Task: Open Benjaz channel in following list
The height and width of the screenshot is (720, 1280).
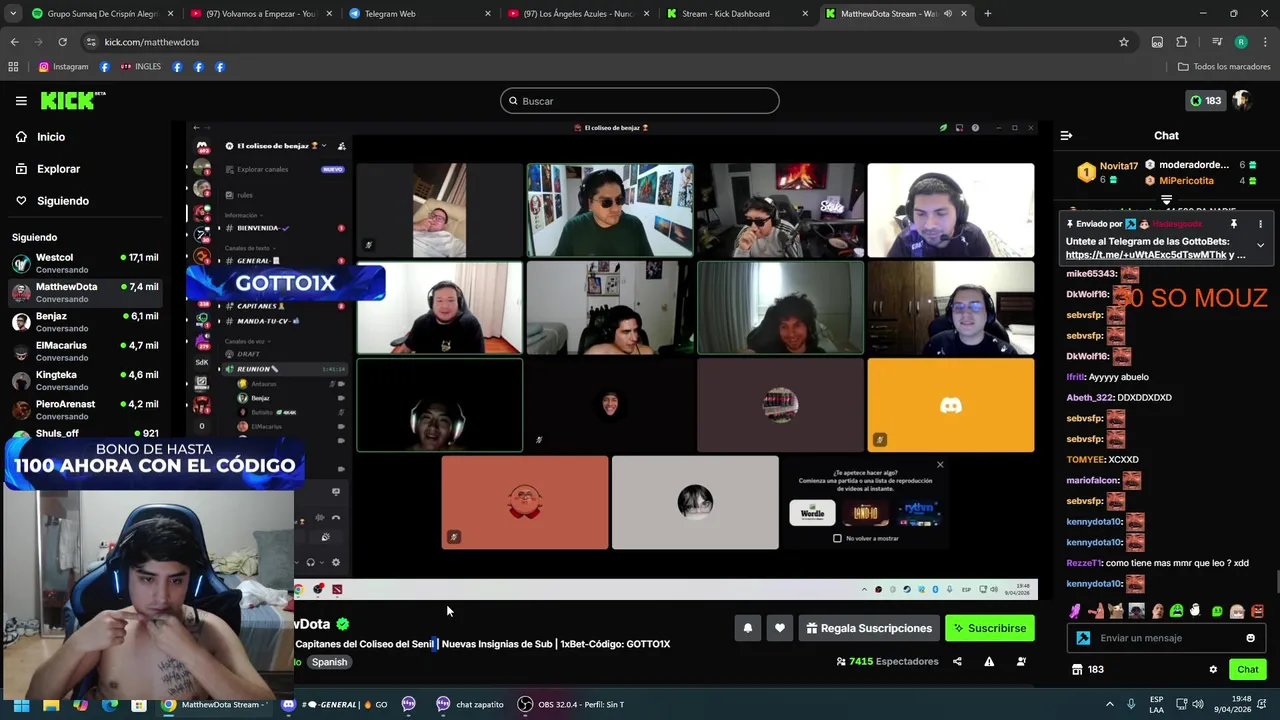Action: coord(85,322)
